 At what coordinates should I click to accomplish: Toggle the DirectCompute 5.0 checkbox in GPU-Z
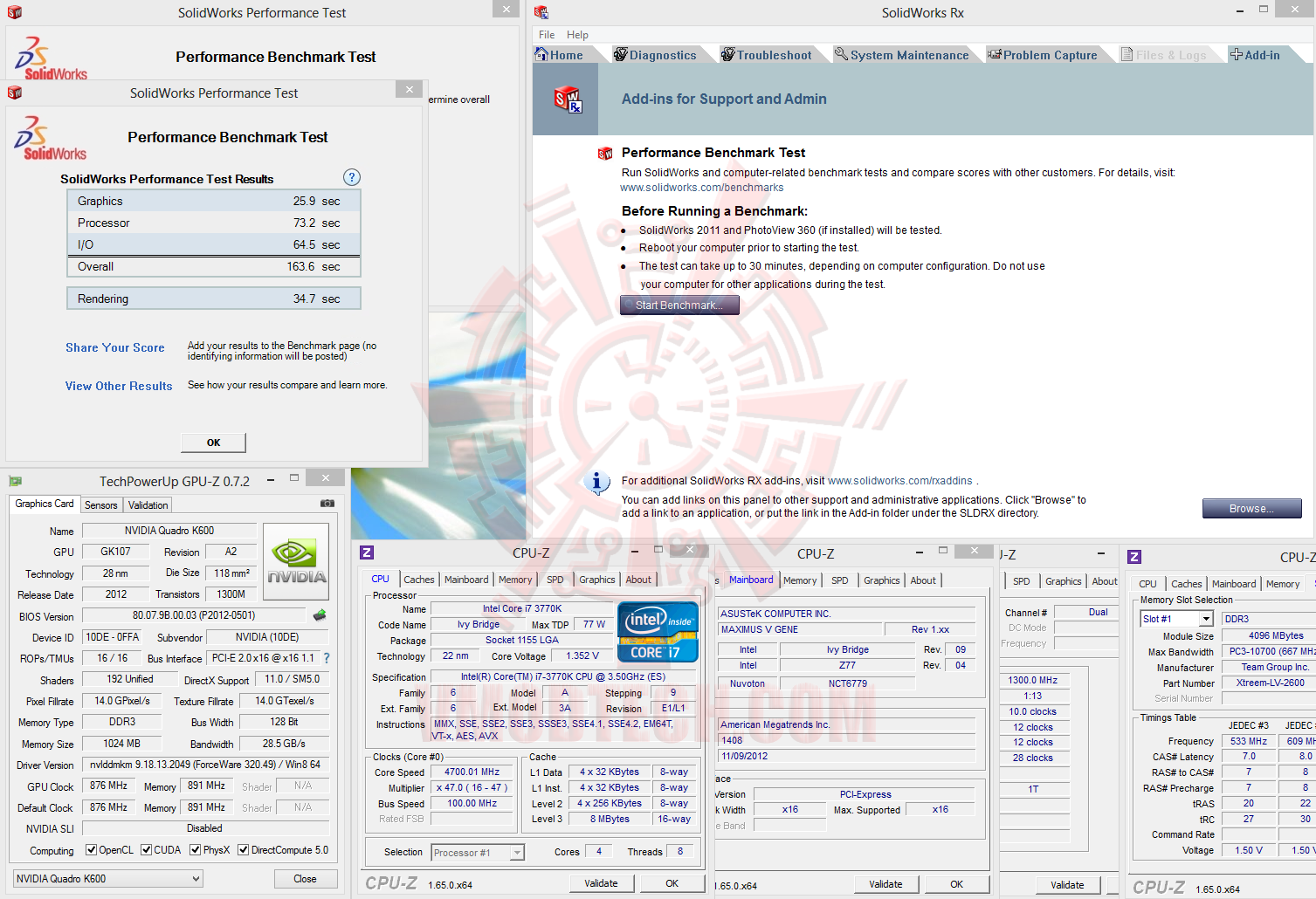pos(244,850)
